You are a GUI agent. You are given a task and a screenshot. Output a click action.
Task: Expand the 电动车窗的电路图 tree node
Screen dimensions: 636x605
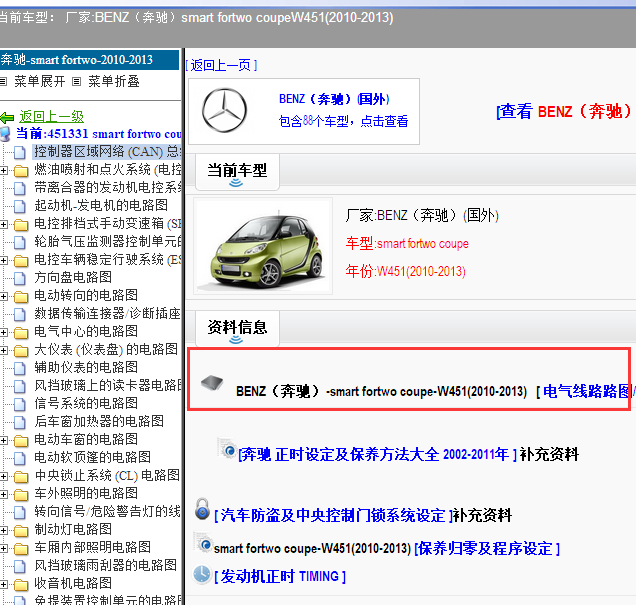[x=4, y=440]
